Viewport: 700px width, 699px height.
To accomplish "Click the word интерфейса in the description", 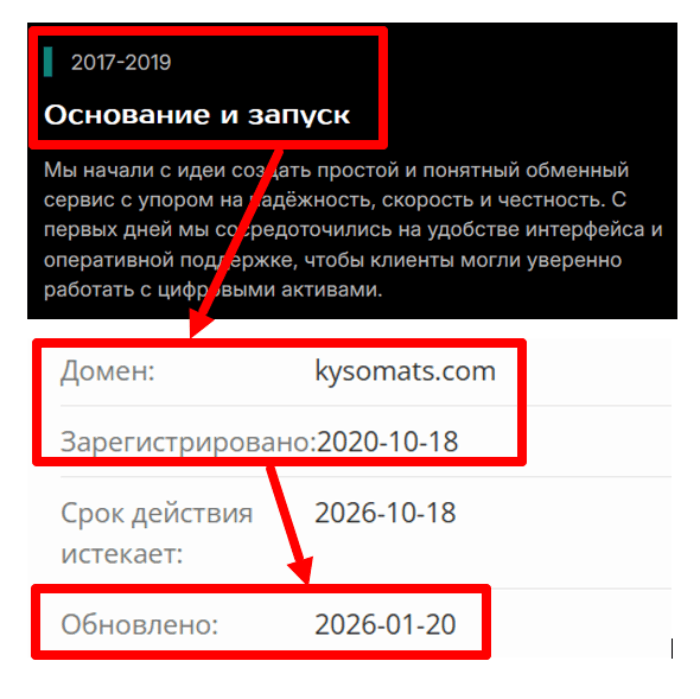I will coord(585,230).
